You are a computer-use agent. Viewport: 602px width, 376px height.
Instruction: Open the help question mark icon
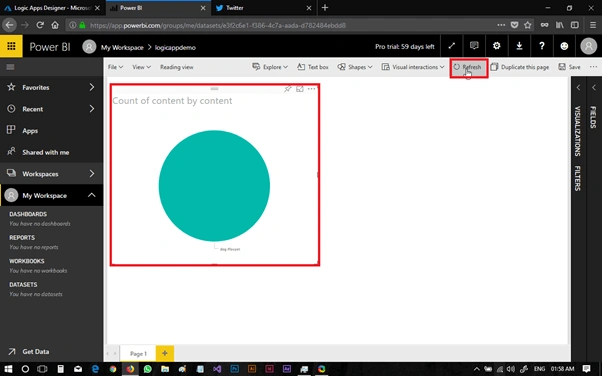pyautogui.click(x=542, y=46)
